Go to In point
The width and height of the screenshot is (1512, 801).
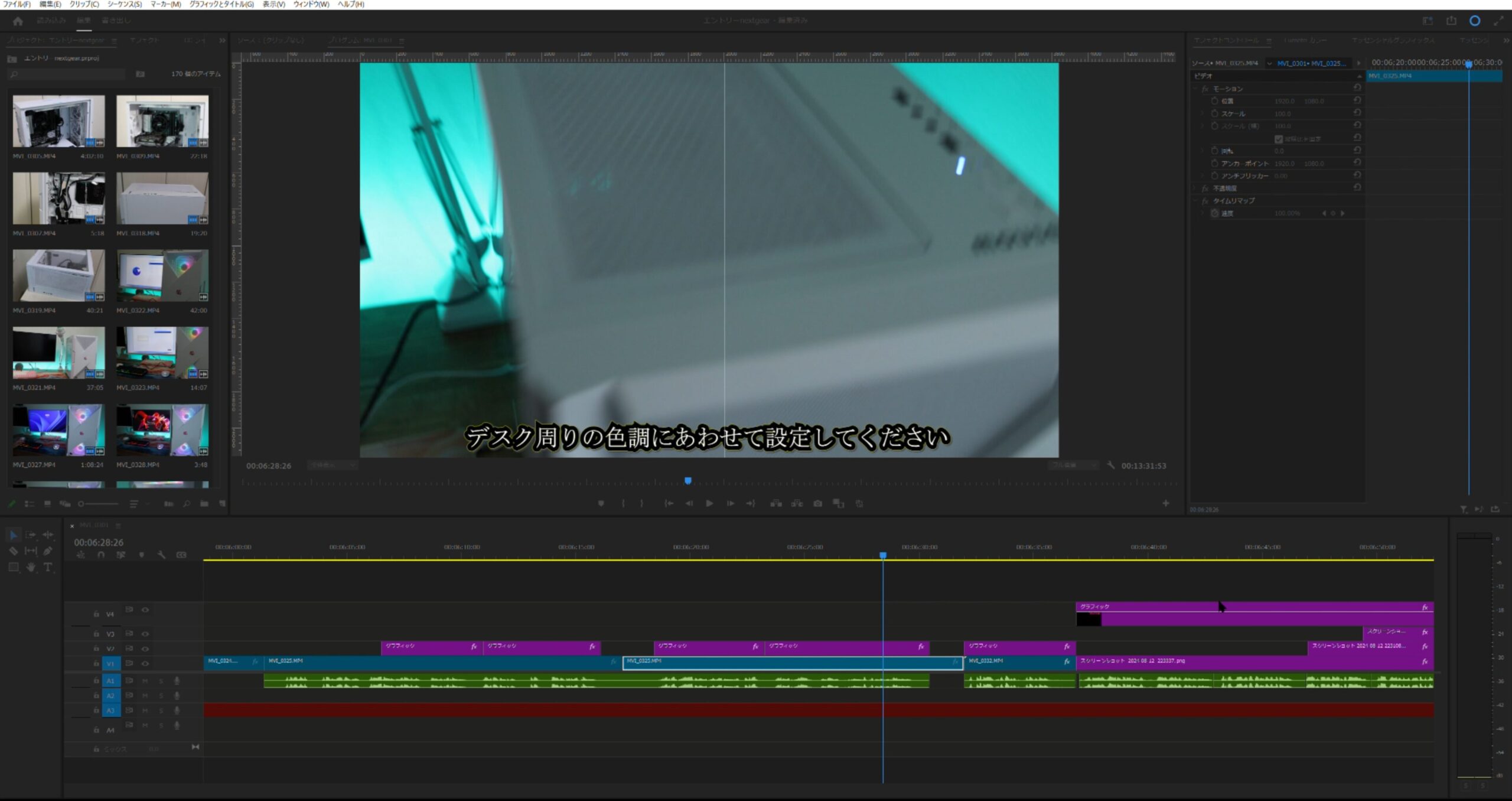[x=669, y=503]
